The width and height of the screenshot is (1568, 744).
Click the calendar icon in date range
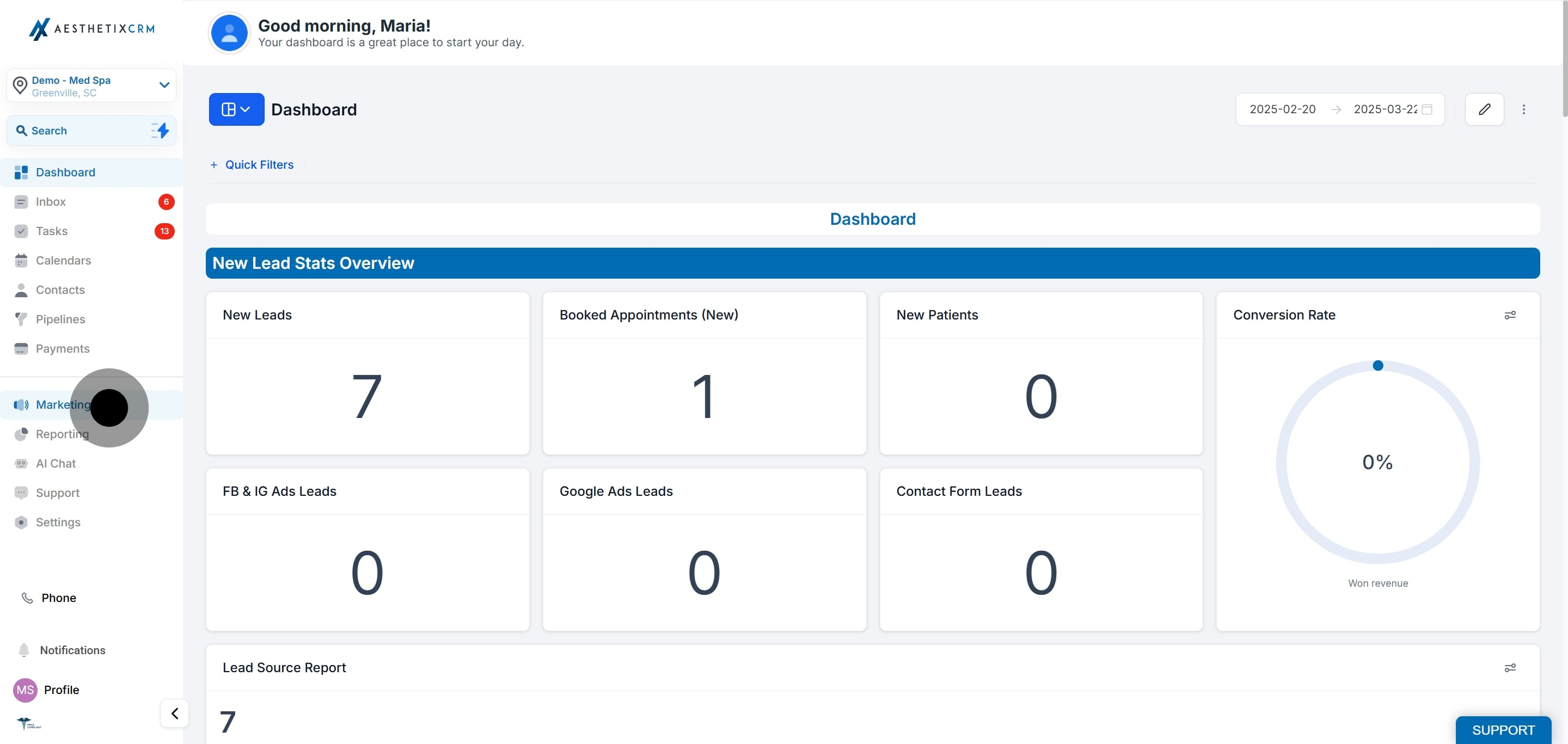pos(1427,109)
